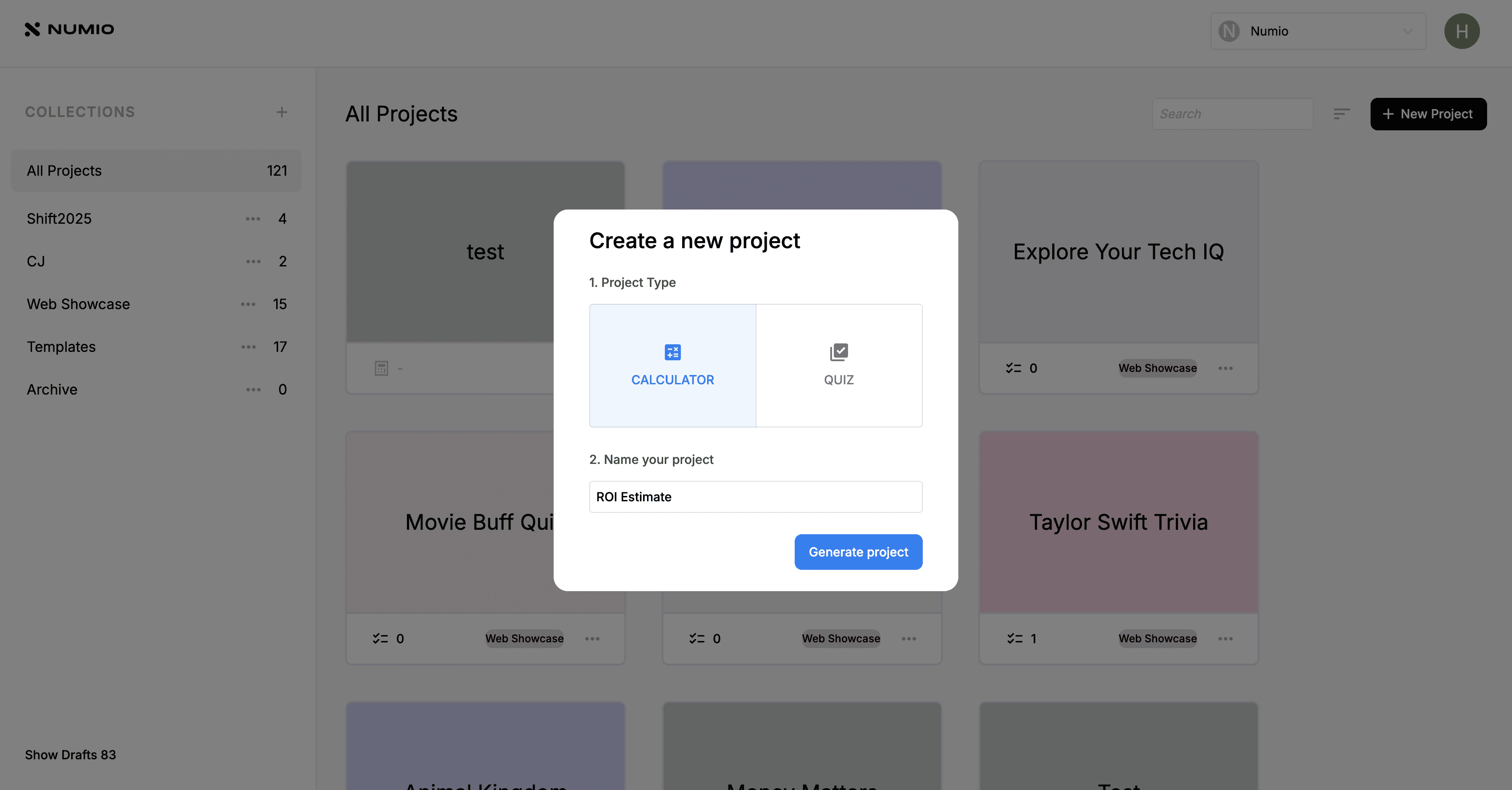
Task: Toggle Show Drafts 83
Action: pyautogui.click(x=70, y=755)
